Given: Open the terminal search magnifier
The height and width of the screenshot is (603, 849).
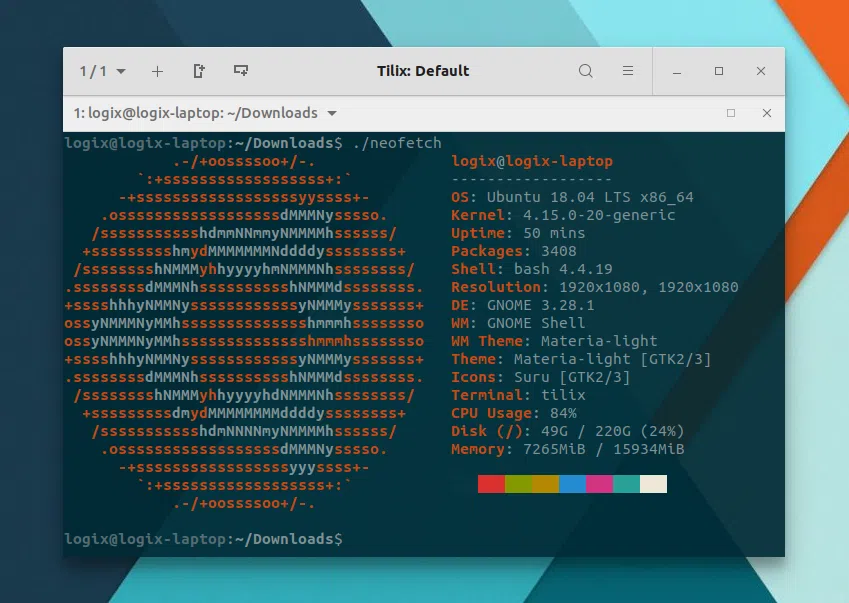Looking at the screenshot, I should (585, 71).
